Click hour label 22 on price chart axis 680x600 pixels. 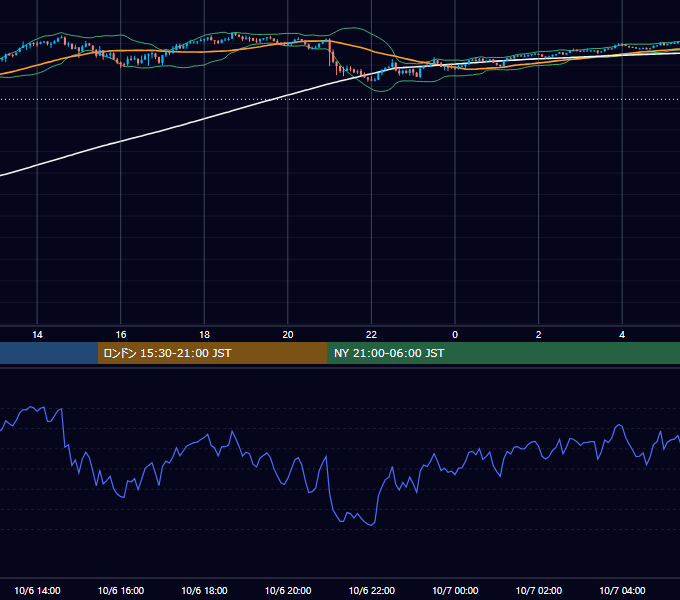pos(371,335)
